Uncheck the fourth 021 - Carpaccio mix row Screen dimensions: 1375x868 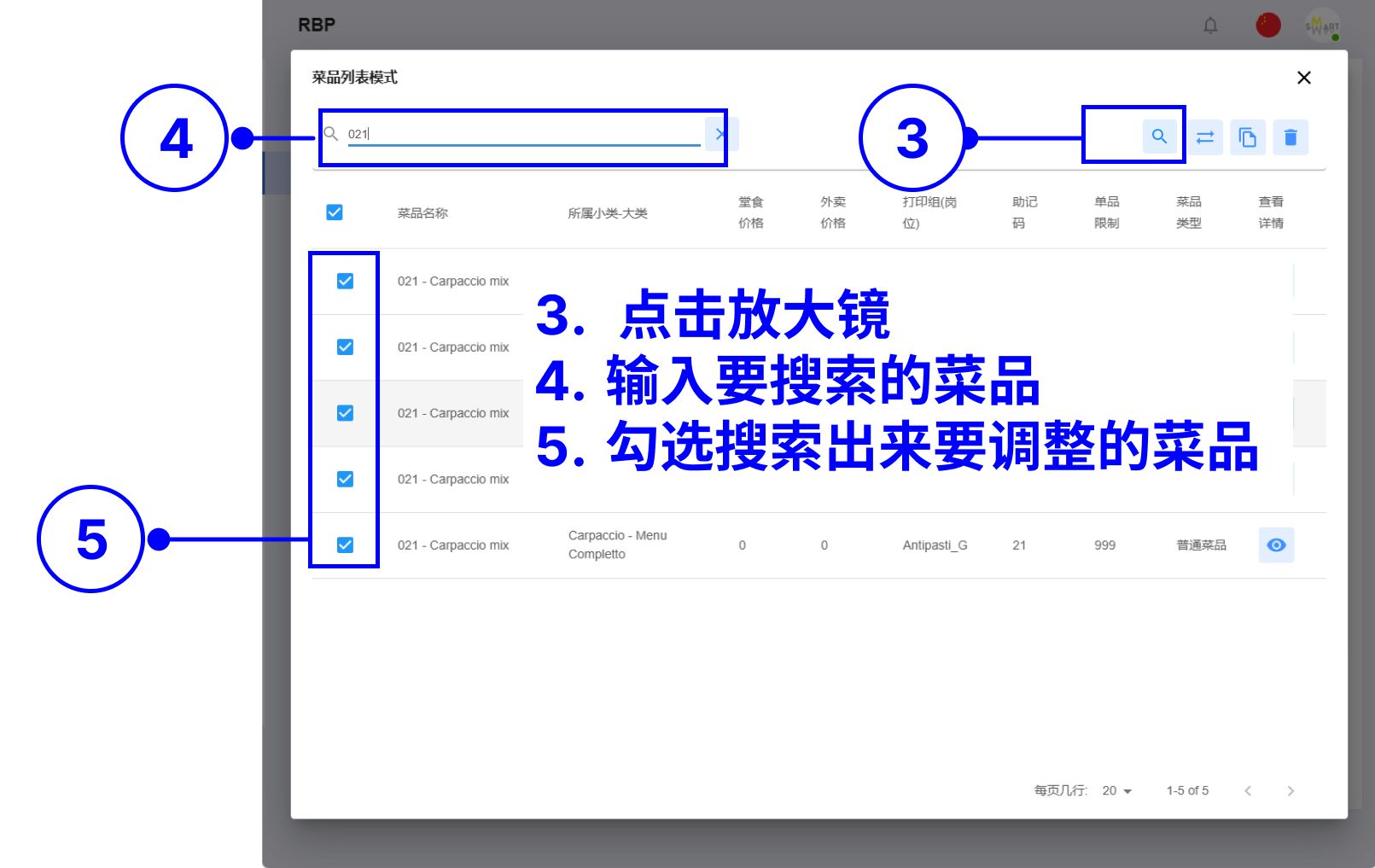click(345, 479)
